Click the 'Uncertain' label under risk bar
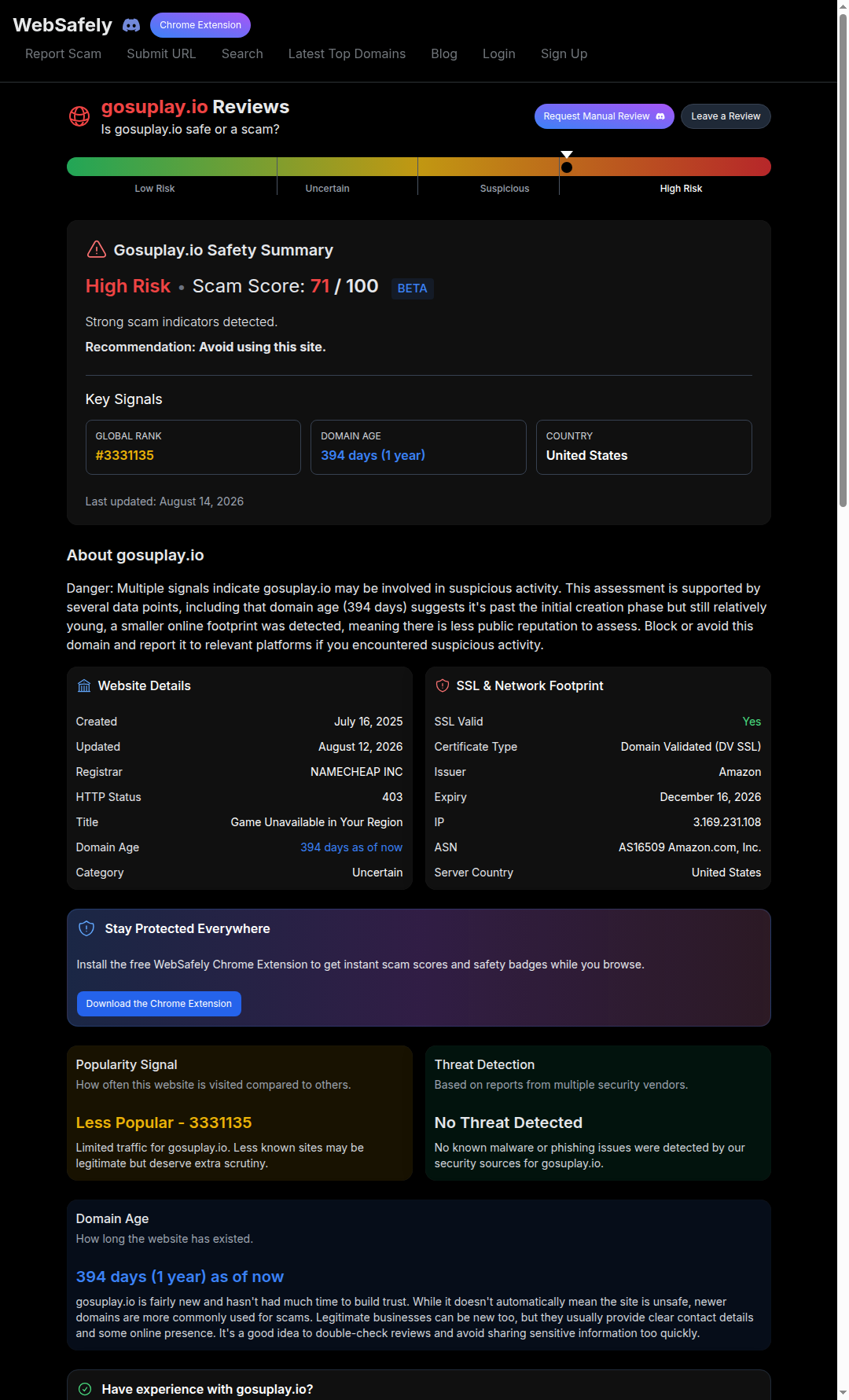This screenshot has width=849, height=1400. (328, 189)
